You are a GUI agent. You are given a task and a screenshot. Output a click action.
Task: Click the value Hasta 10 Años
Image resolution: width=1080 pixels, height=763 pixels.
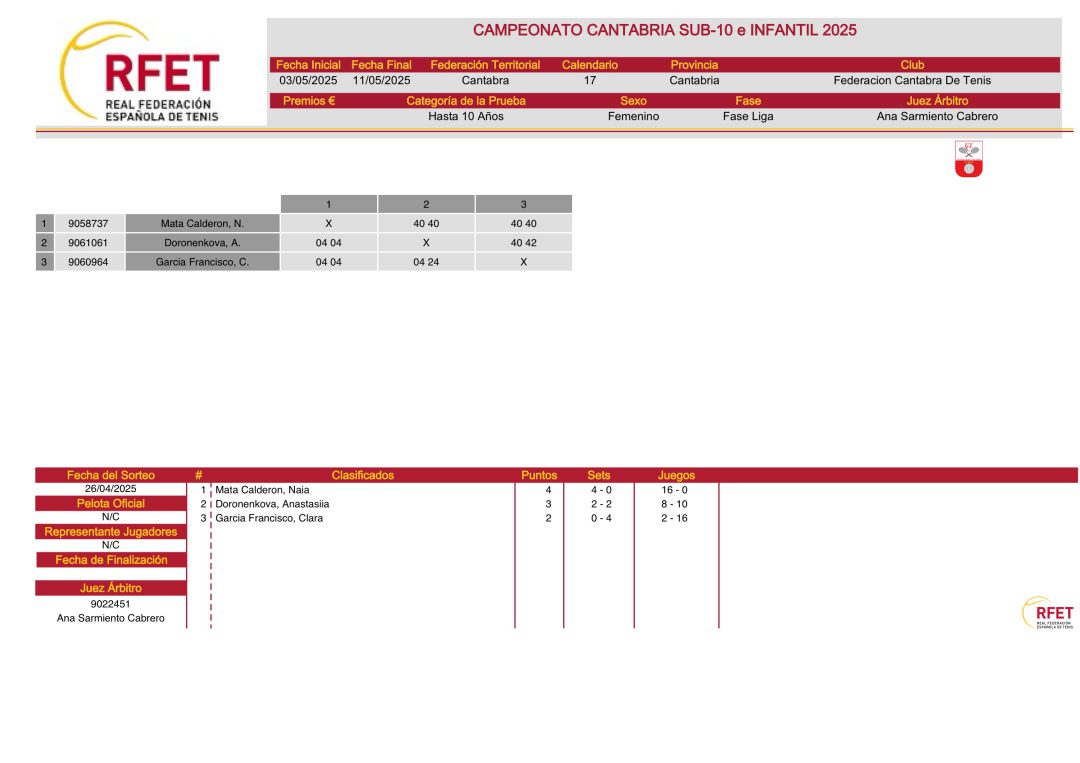[466, 116]
